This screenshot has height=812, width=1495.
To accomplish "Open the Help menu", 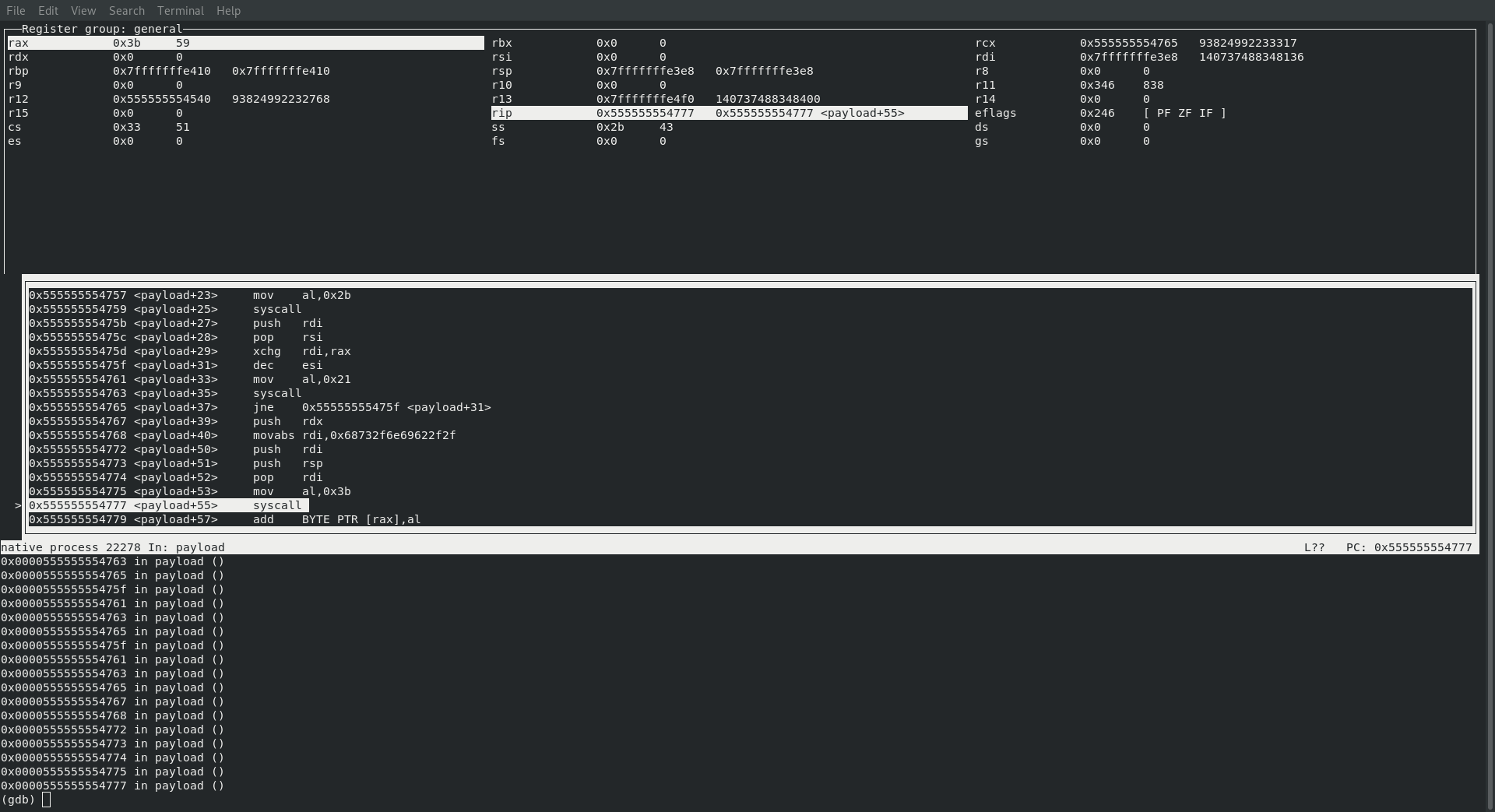I will click(x=227, y=10).
